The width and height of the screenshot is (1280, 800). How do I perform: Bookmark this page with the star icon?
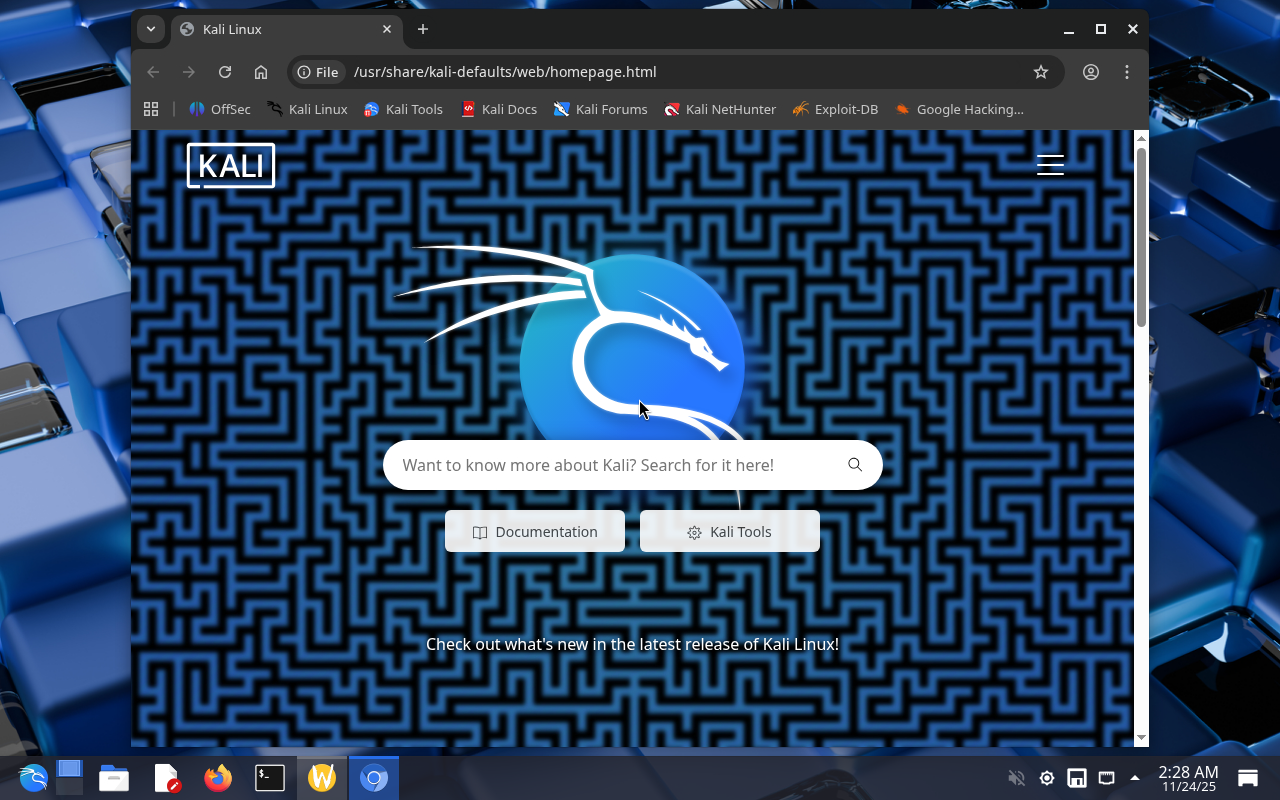[1040, 72]
